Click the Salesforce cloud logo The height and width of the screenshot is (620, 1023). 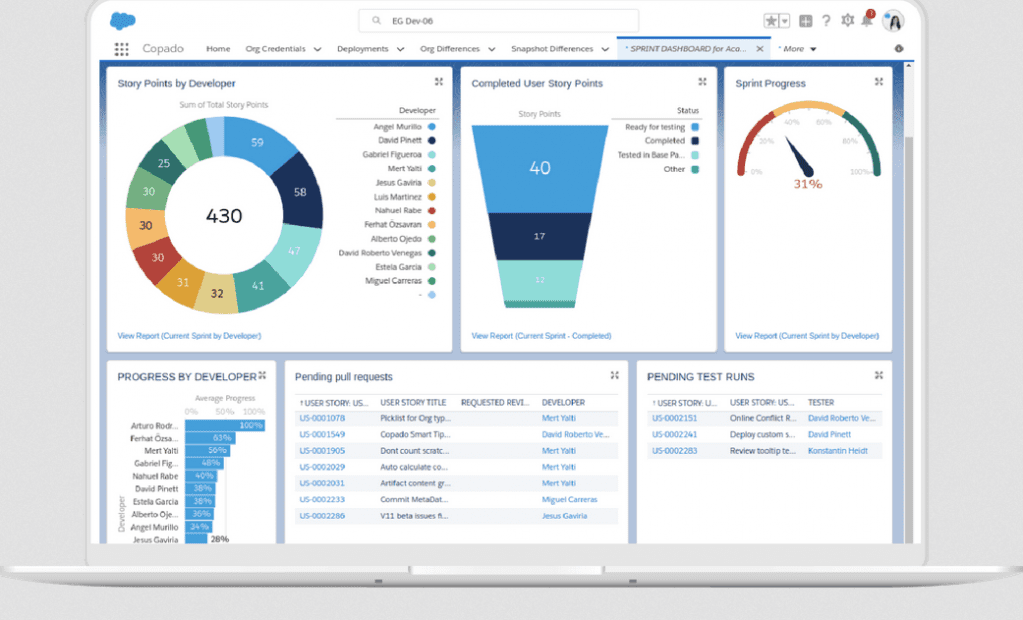(x=123, y=20)
